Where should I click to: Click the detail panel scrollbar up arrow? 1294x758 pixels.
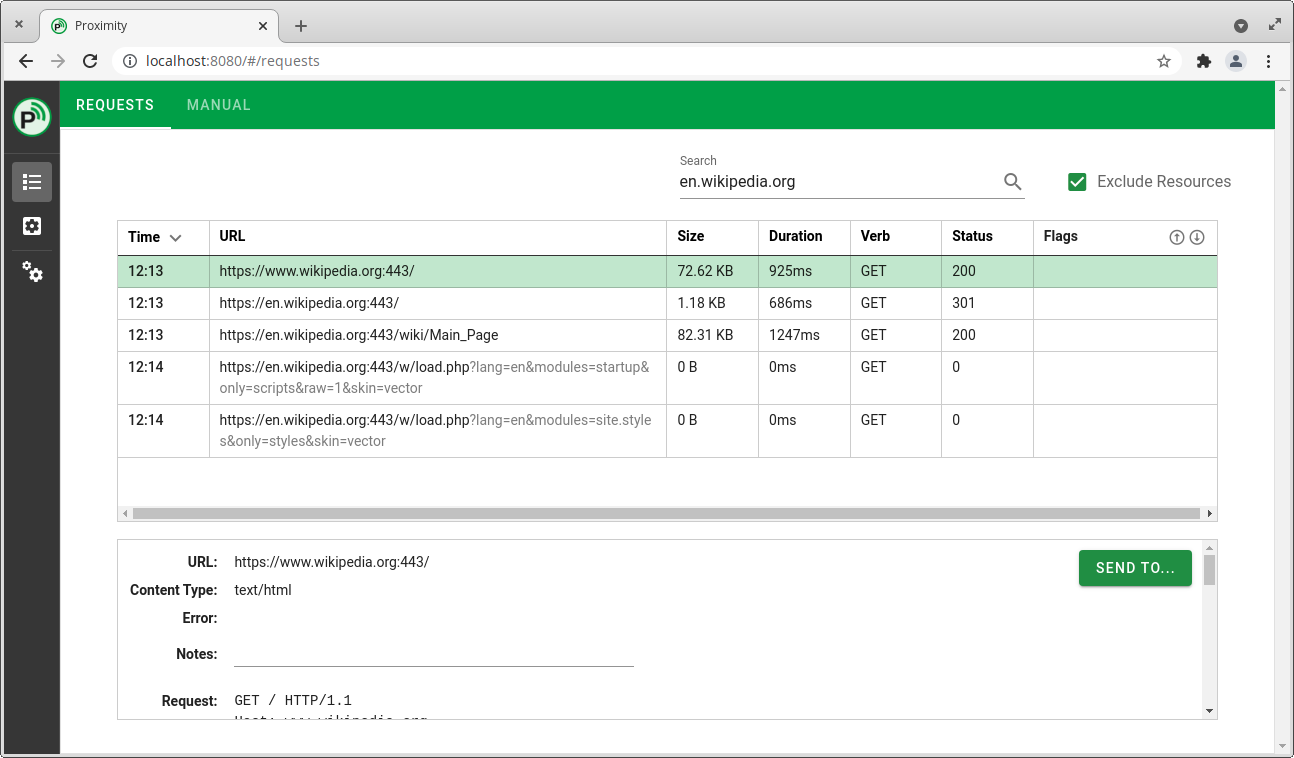(x=1209, y=548)
